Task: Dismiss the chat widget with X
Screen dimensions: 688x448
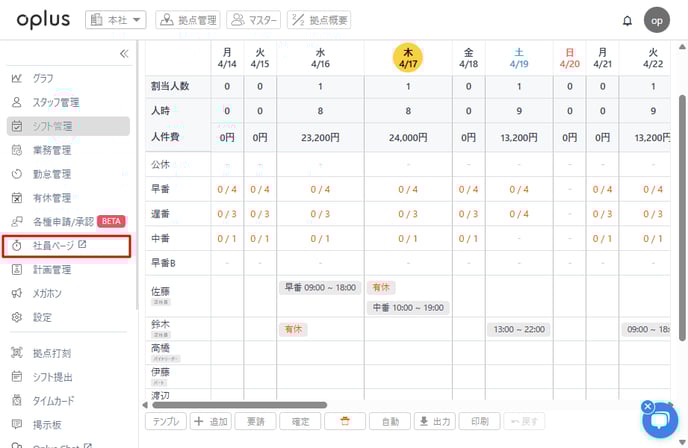Action: point(647,406)
